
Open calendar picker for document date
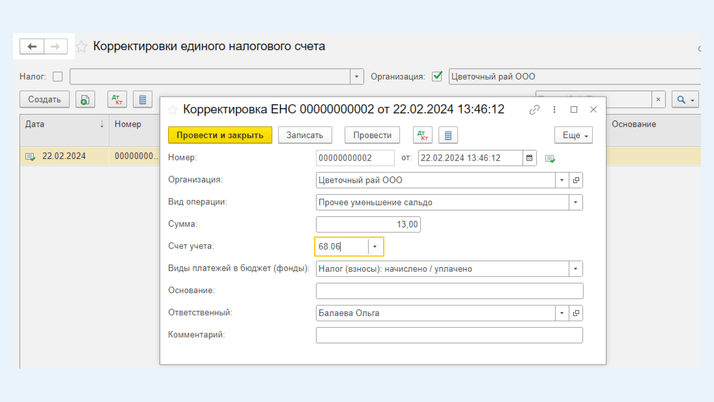click(x=529, y=158)
